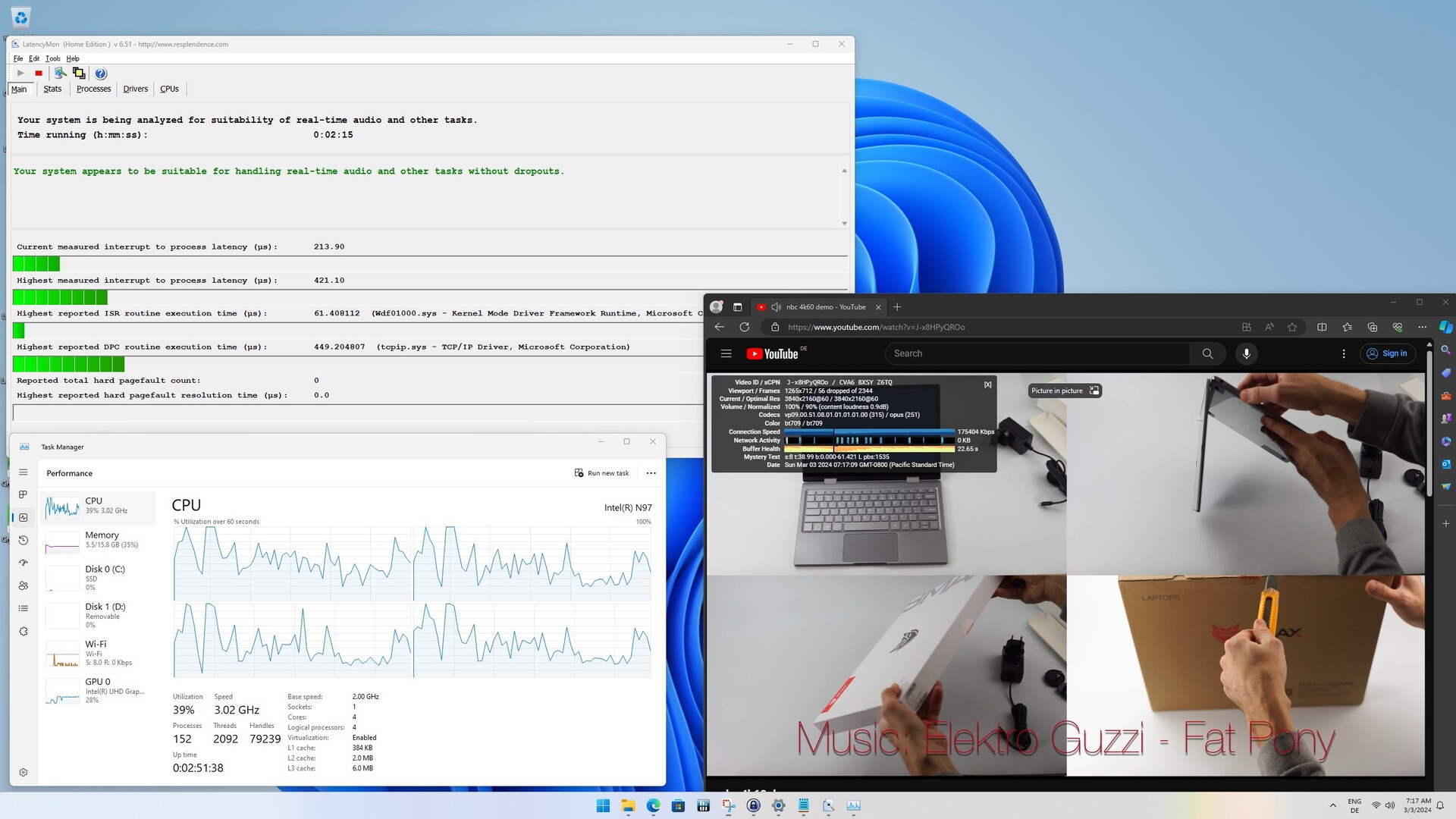Switch to LatencyMon CPUs tab
This screenshot has width=1456, height=819.
(x=169, y=89)
